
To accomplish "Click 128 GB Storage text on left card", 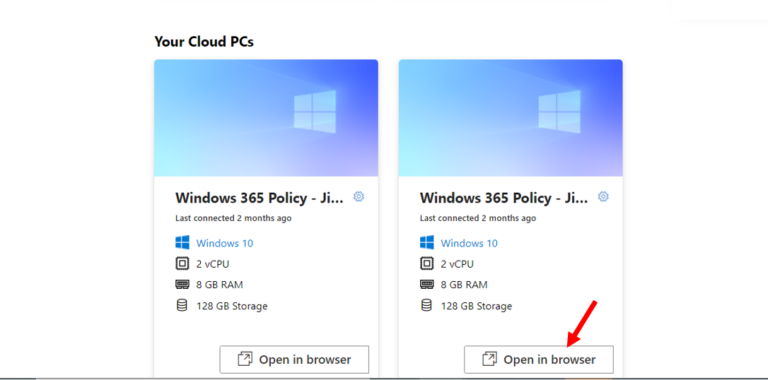I will (x=232, y=307).
